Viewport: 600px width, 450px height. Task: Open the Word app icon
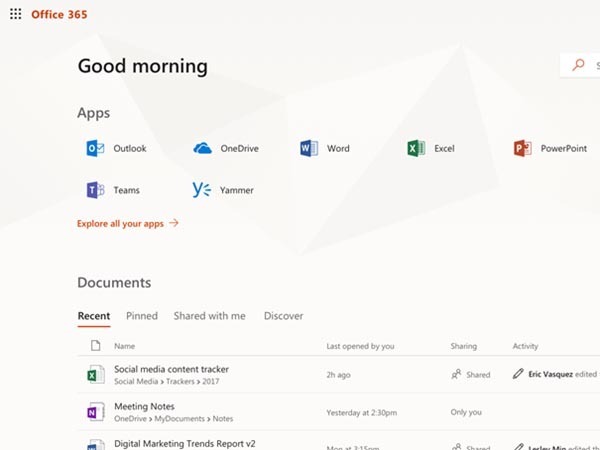tap(309, 148)
